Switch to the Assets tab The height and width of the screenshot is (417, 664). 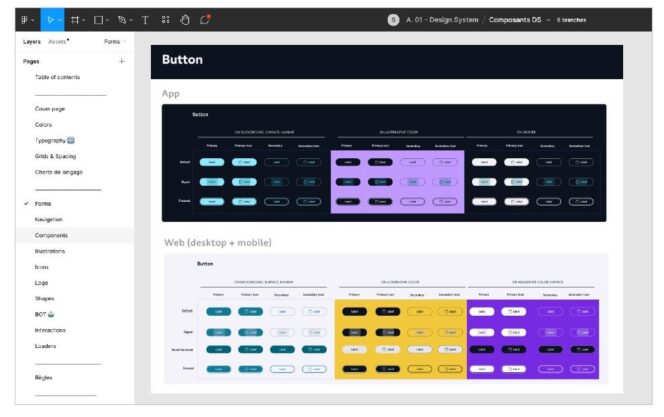[x=57, y=42]
